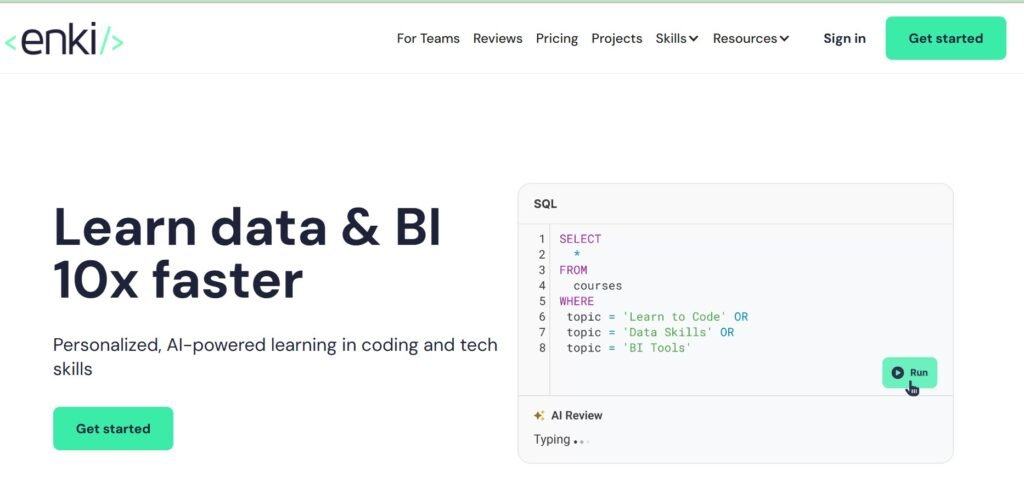1024x481 pixels.
Task: Click line number 8 in editor gutter
Action: (x=541, y=349)
